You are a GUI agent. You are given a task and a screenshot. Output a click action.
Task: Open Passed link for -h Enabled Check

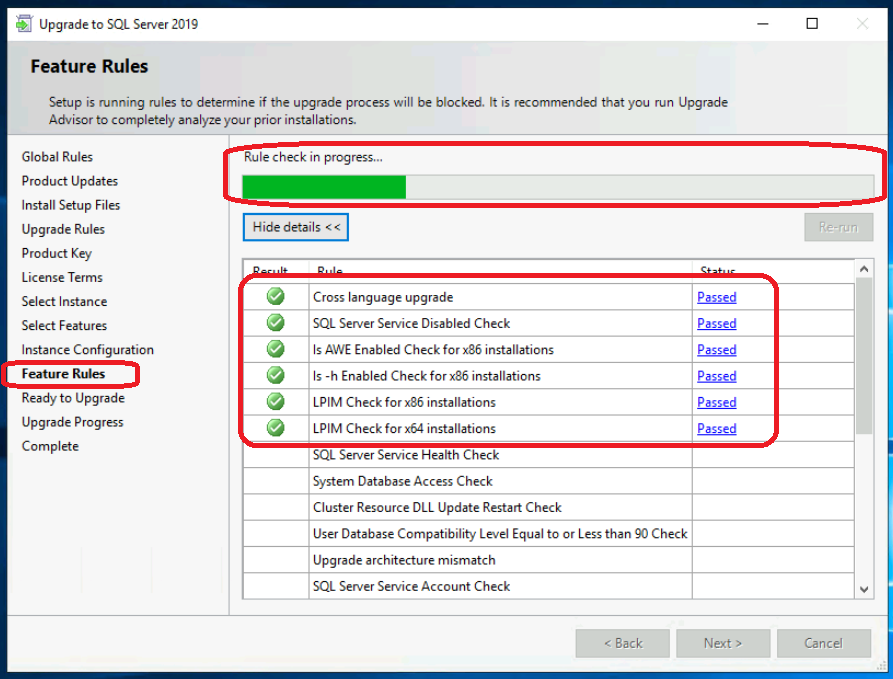(716, 376)
